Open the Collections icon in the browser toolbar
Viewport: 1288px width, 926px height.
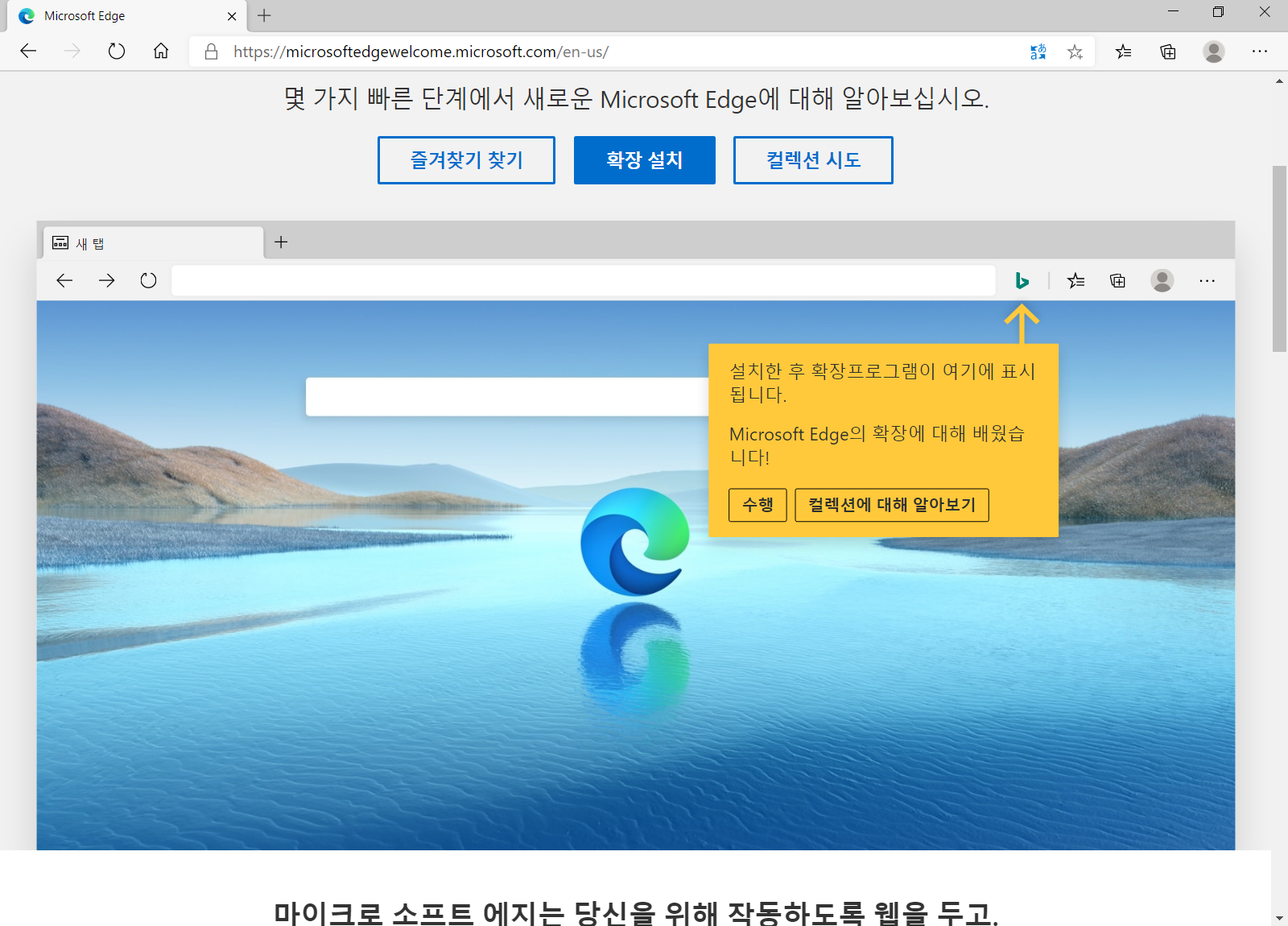pyautogui.click(x=1168, y=52)
